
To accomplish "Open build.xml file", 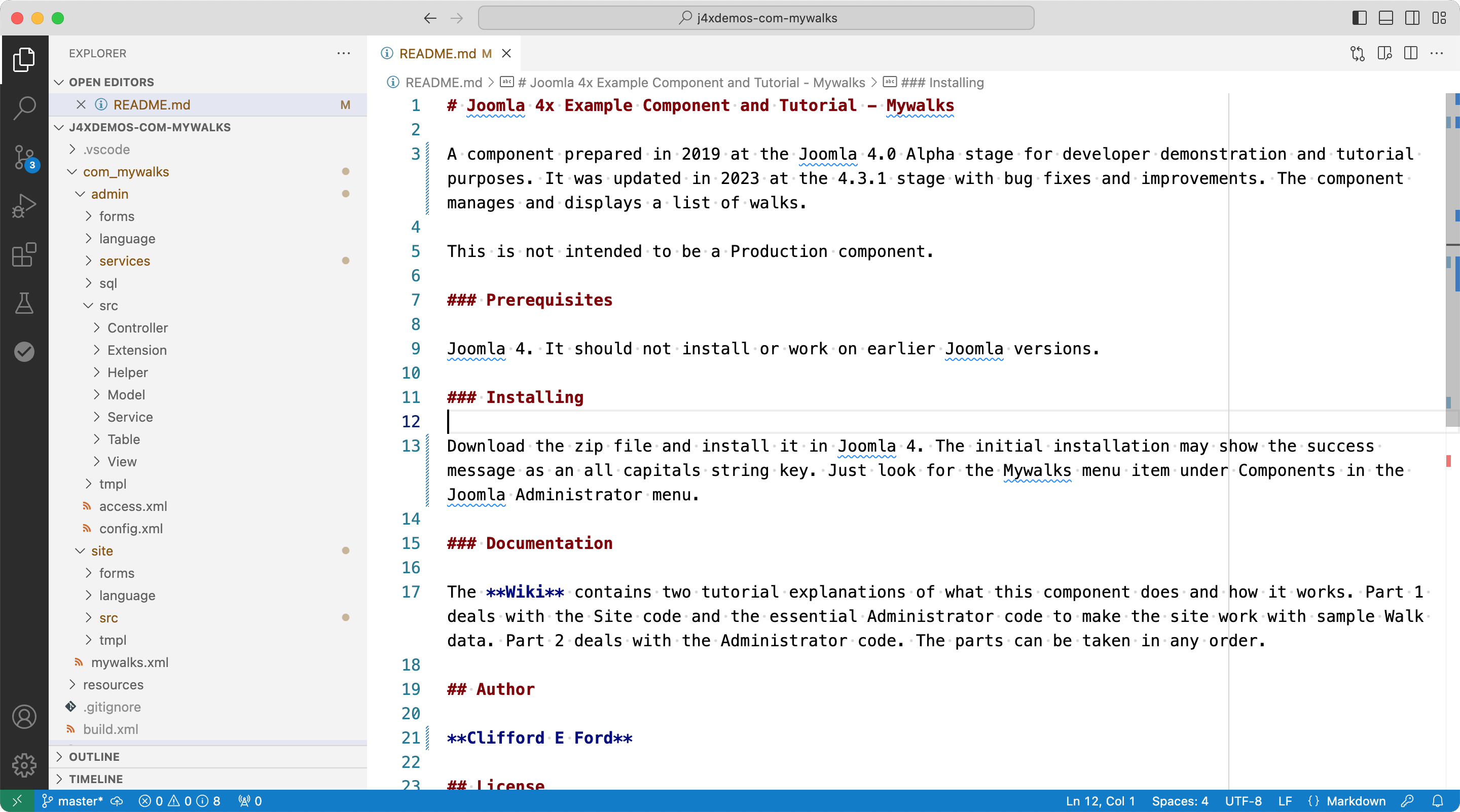I will (x=111, y=729).
